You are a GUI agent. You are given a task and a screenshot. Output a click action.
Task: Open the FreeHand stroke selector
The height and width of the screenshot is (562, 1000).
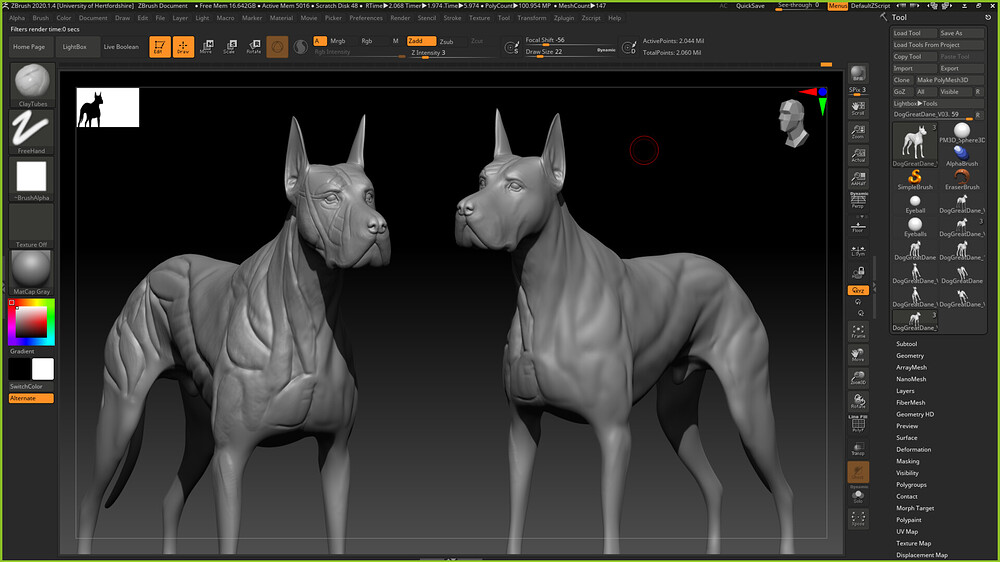32,132
